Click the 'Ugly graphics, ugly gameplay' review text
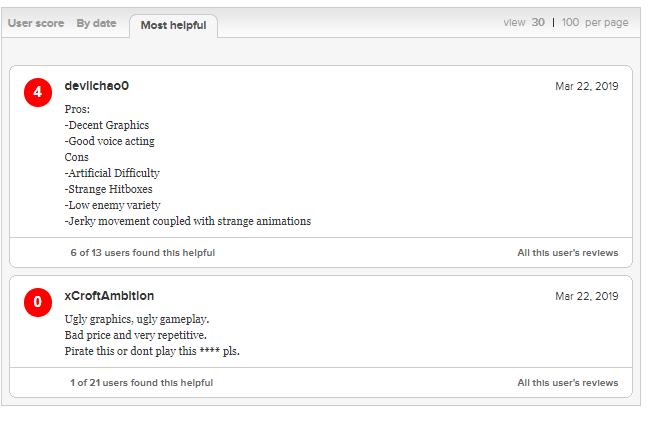 pos(137,319)
